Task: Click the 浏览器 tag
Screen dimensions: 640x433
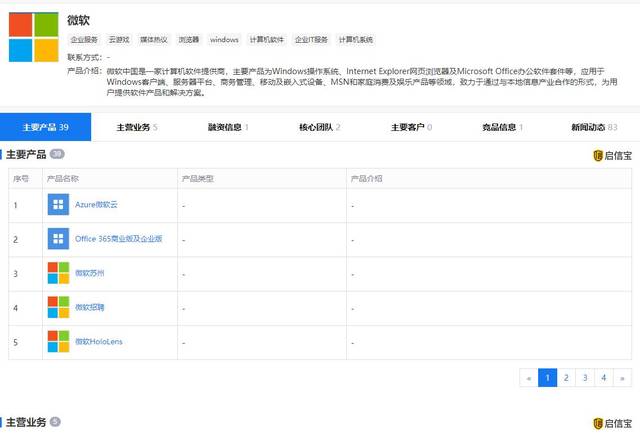Action: point(189,40)
